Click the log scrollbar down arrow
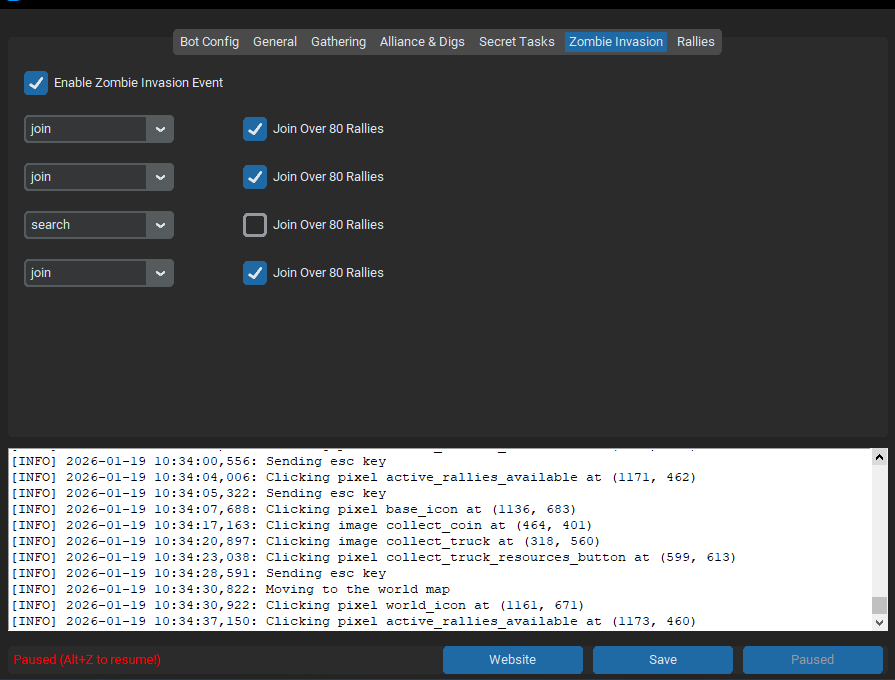Viewport: 895px width, 680px height. point(879,622)
